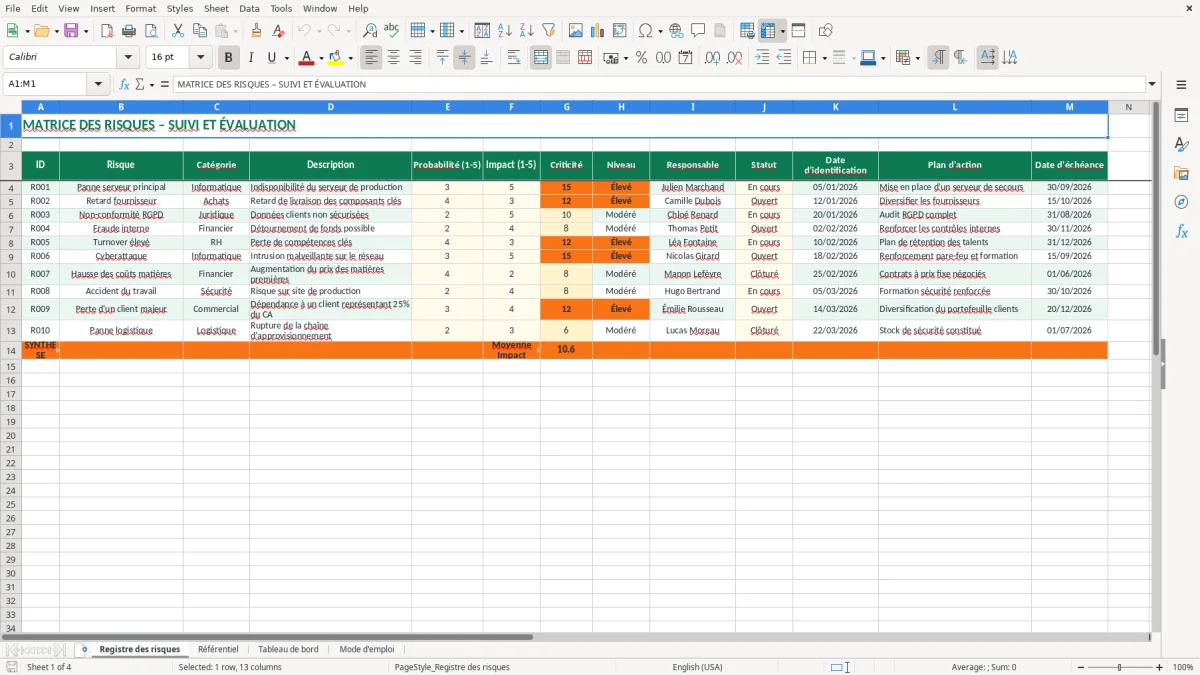Select row header 9
Screen dimensions: 1200x675
tap(11, 256)
